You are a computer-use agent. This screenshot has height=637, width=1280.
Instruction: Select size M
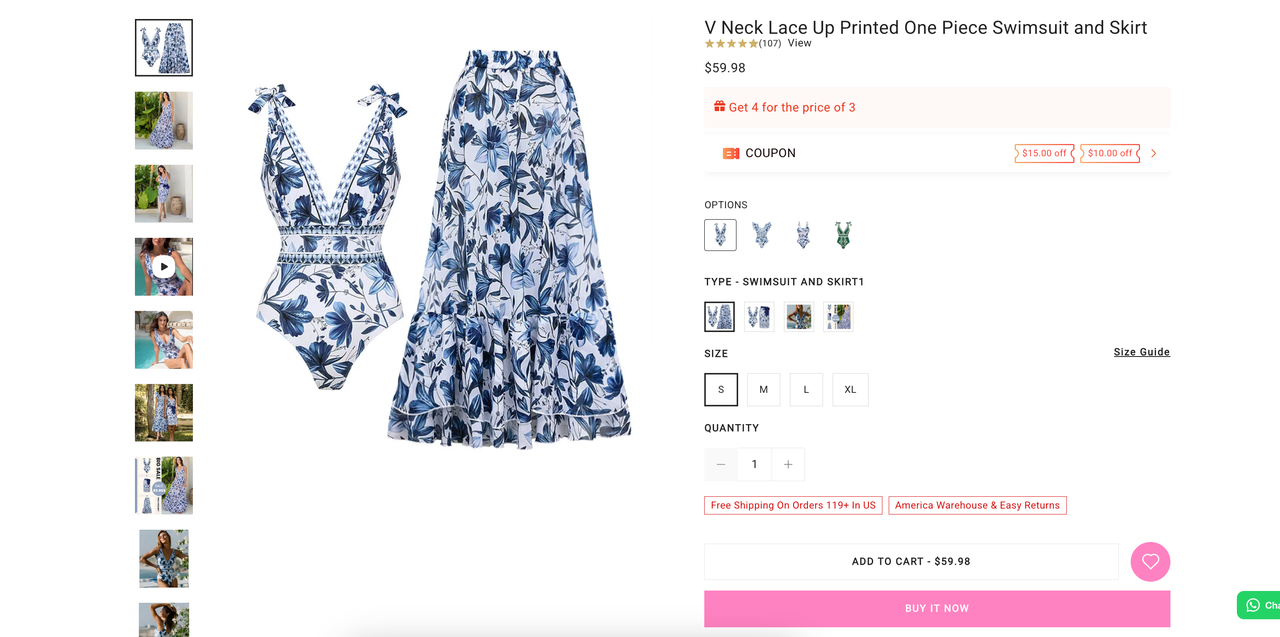tap(763, 389)
